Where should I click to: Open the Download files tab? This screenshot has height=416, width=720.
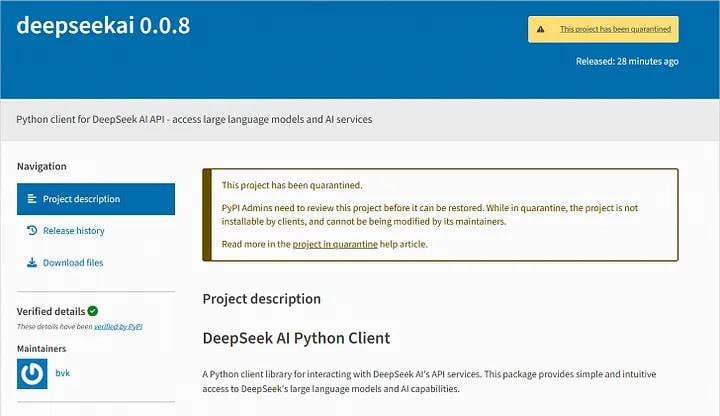point(73,263)
